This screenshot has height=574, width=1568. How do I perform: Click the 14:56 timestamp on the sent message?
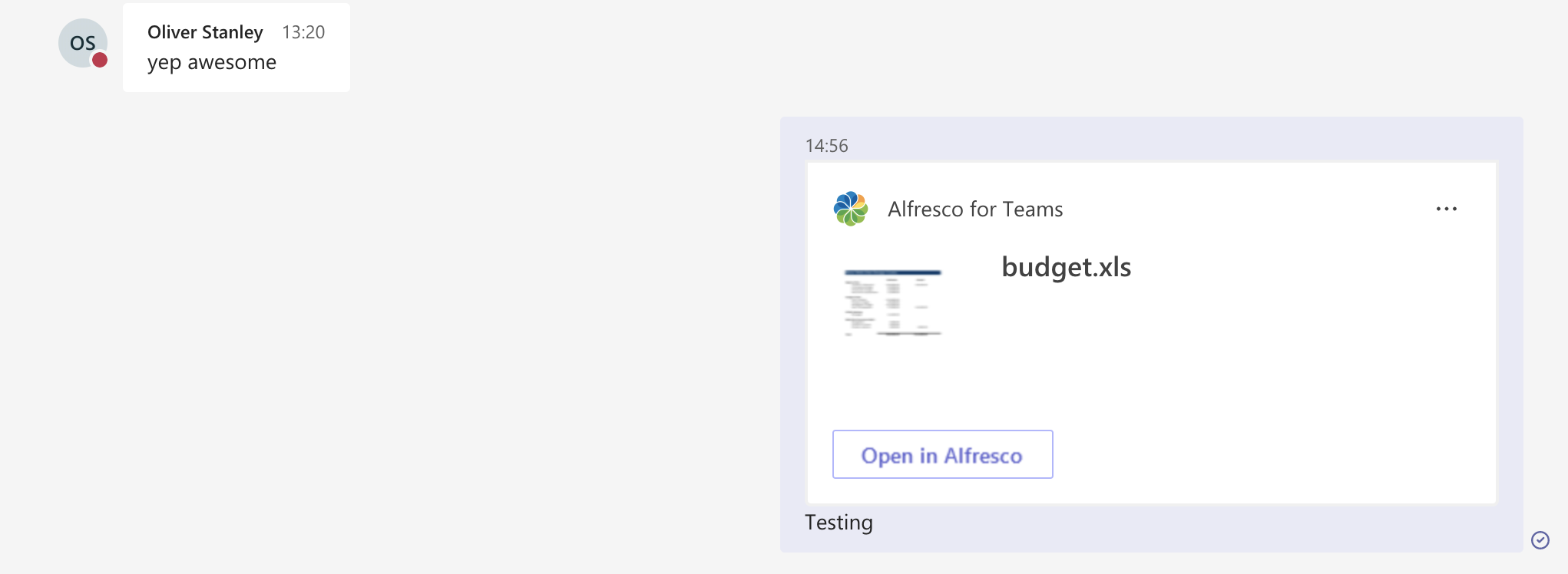[x=826, y=145]
